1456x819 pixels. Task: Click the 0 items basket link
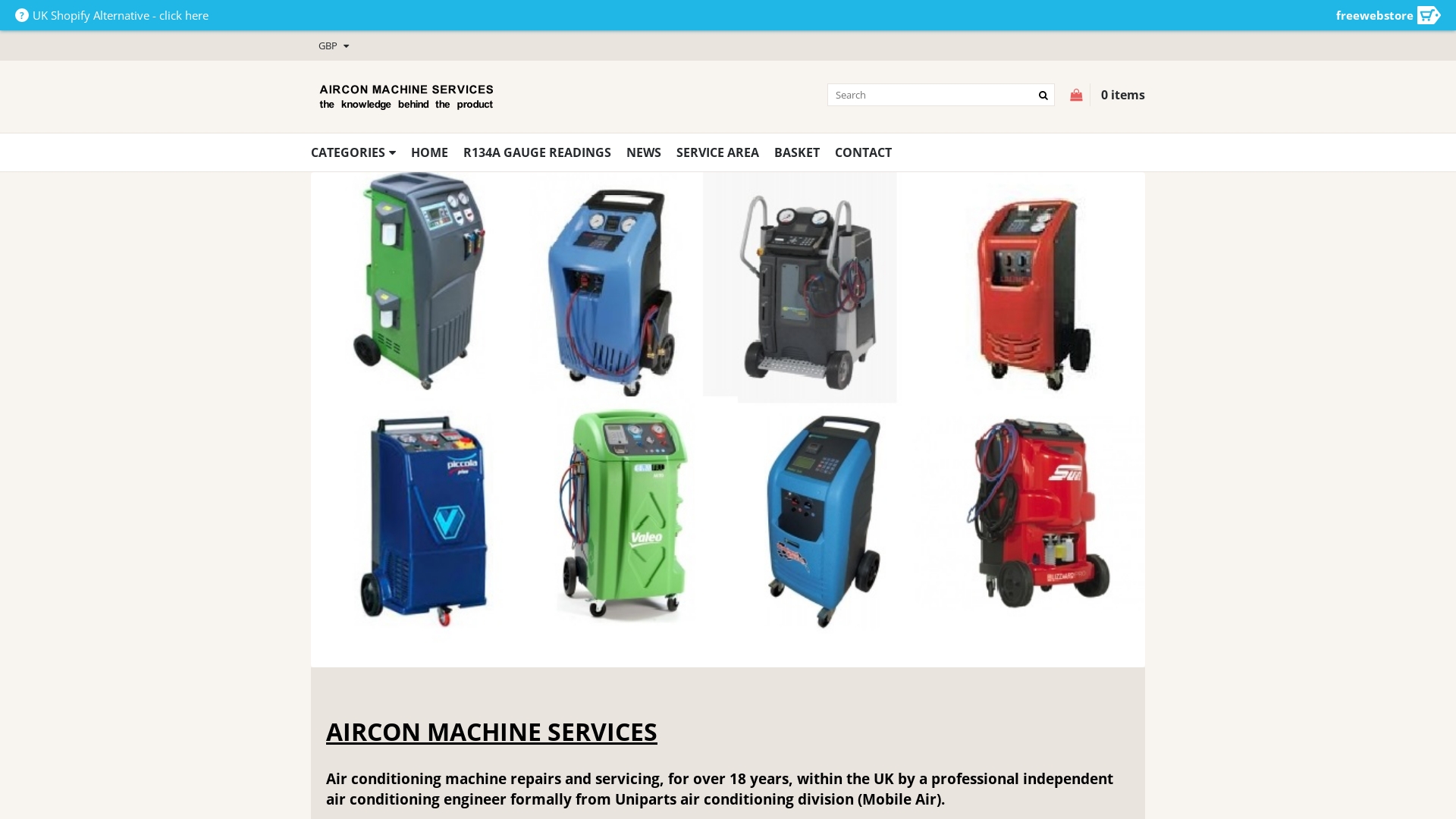pyautogui.click(x=1122, y=95)
